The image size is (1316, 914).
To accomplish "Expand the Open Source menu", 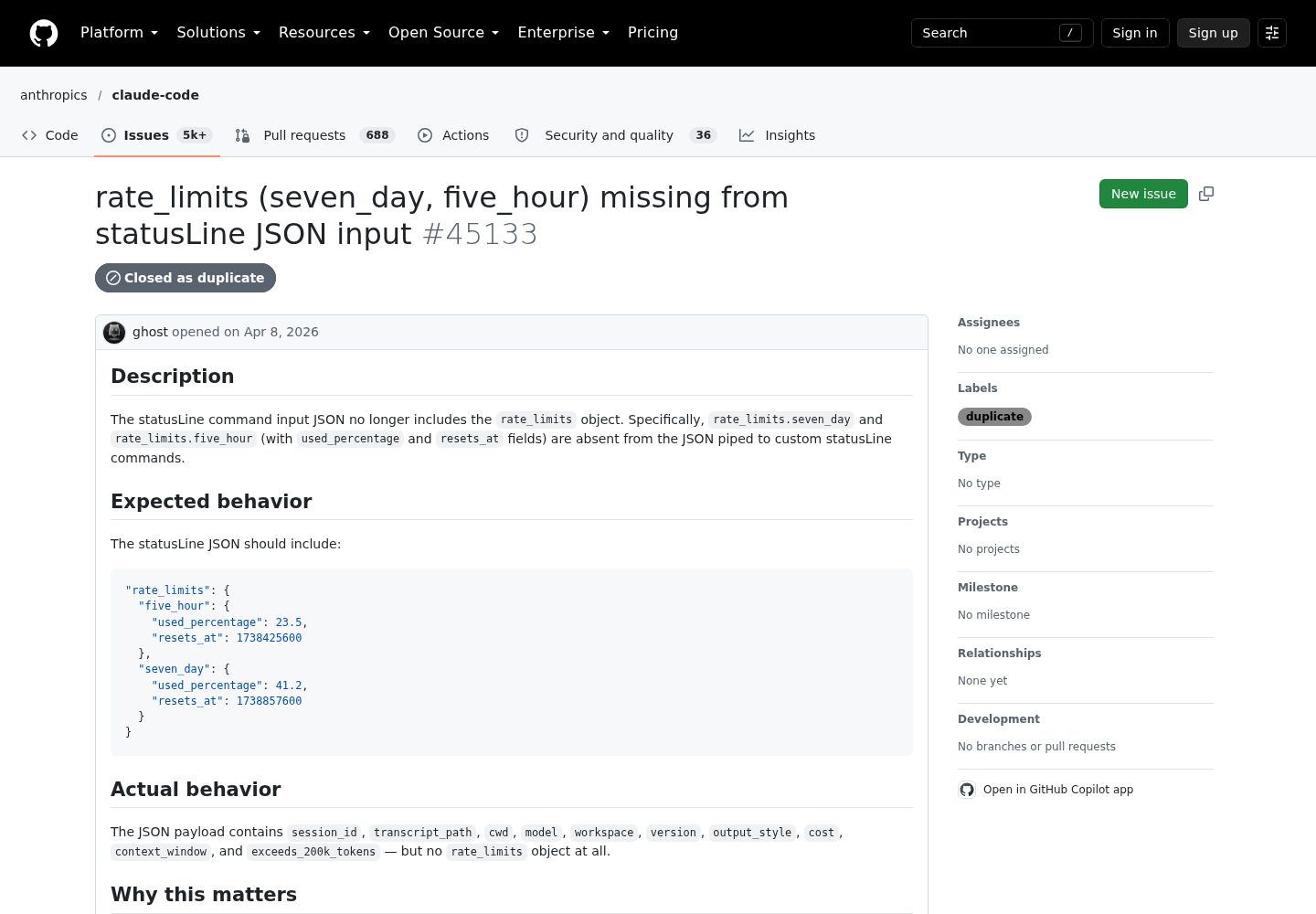I will pos(444,33).
